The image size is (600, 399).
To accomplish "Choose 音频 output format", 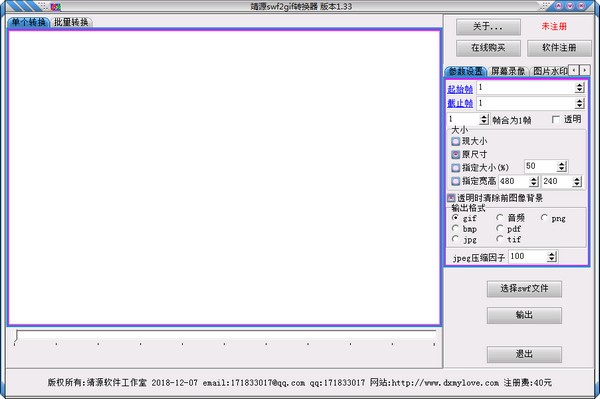I will [x=499, y=218].
